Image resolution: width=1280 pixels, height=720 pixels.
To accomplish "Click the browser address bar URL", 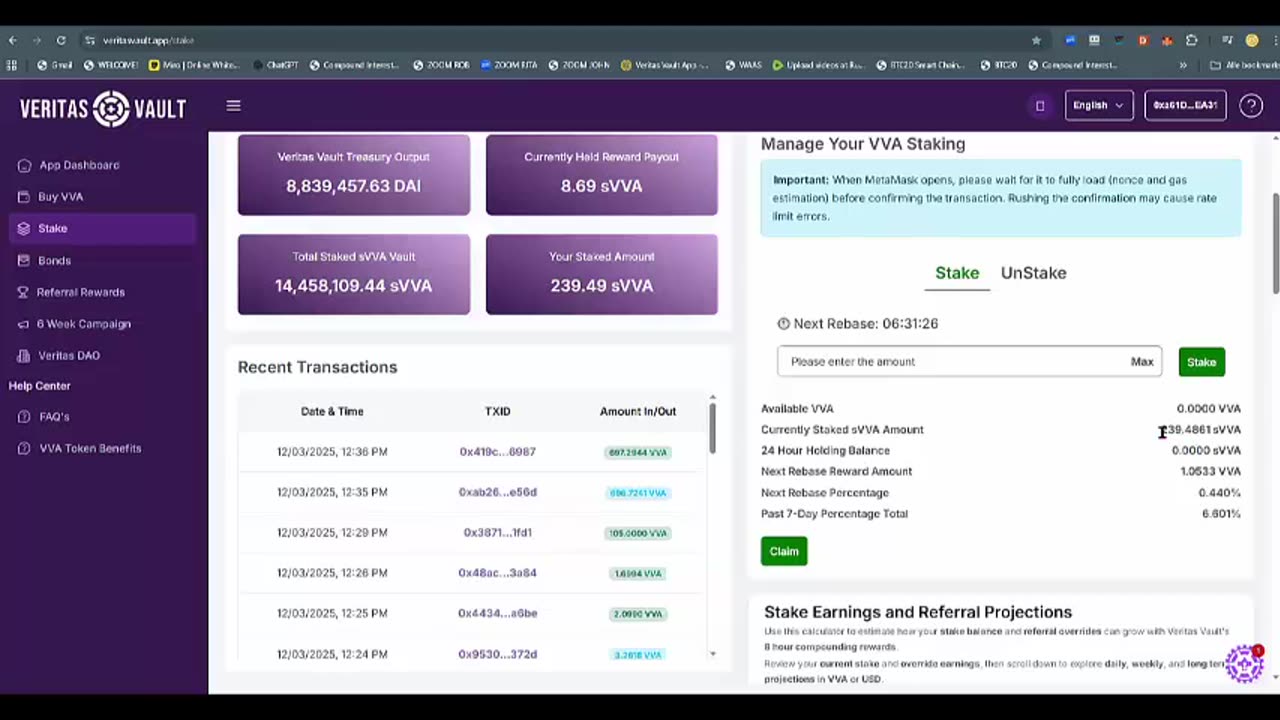I will coord(148,40).
